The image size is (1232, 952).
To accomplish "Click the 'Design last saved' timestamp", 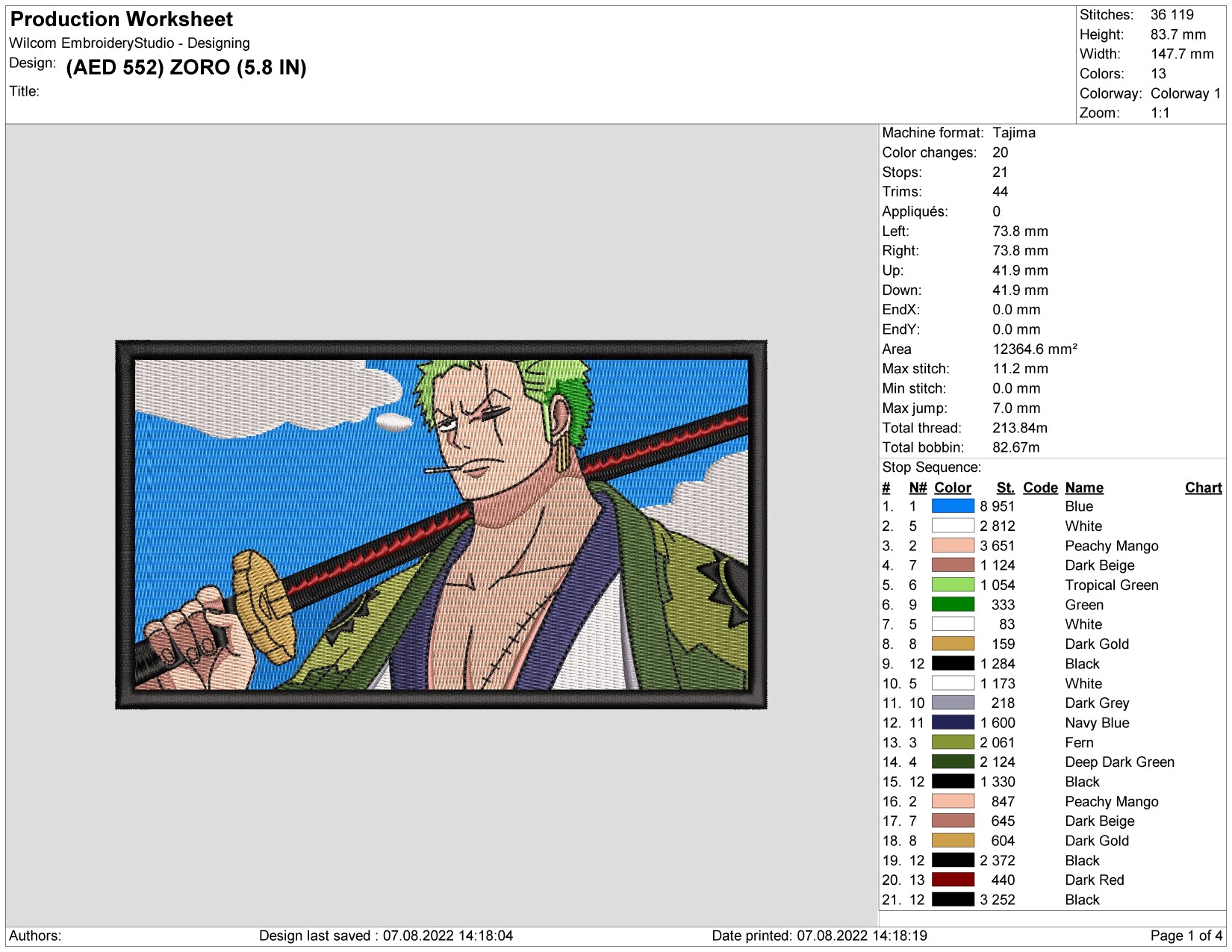I will coord(385,936).
